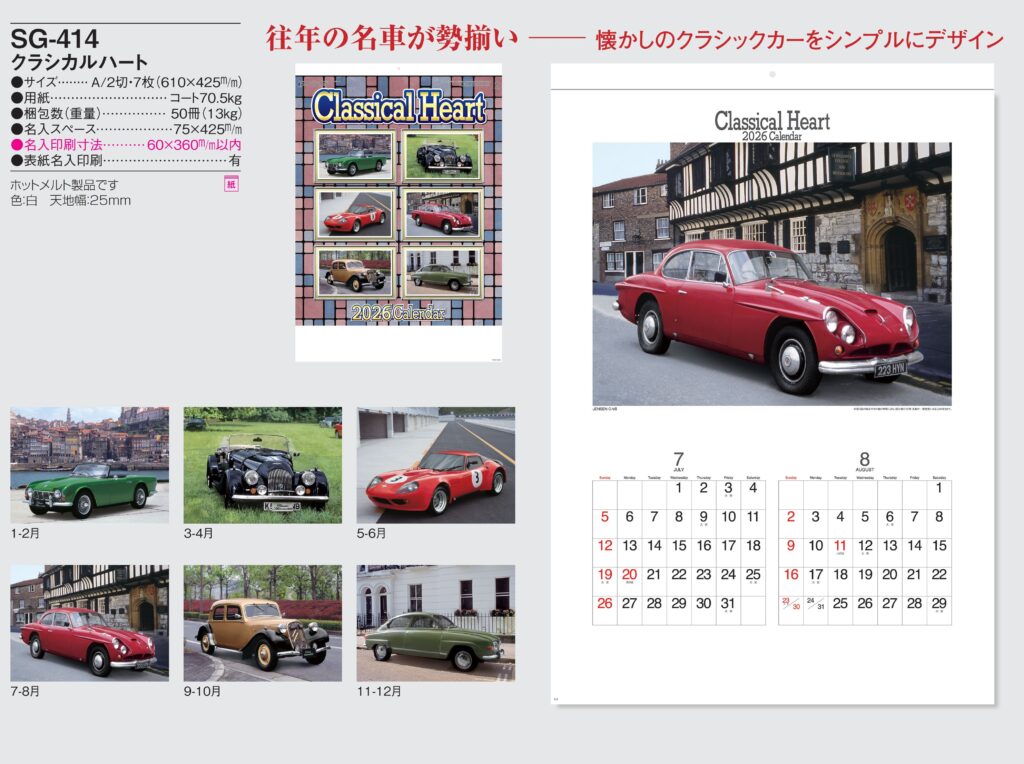Click the 2026 Calendar text on the cover bottom
Image resolution: width=1024 pixels, height=764 pixels.
tap(398, 313)
